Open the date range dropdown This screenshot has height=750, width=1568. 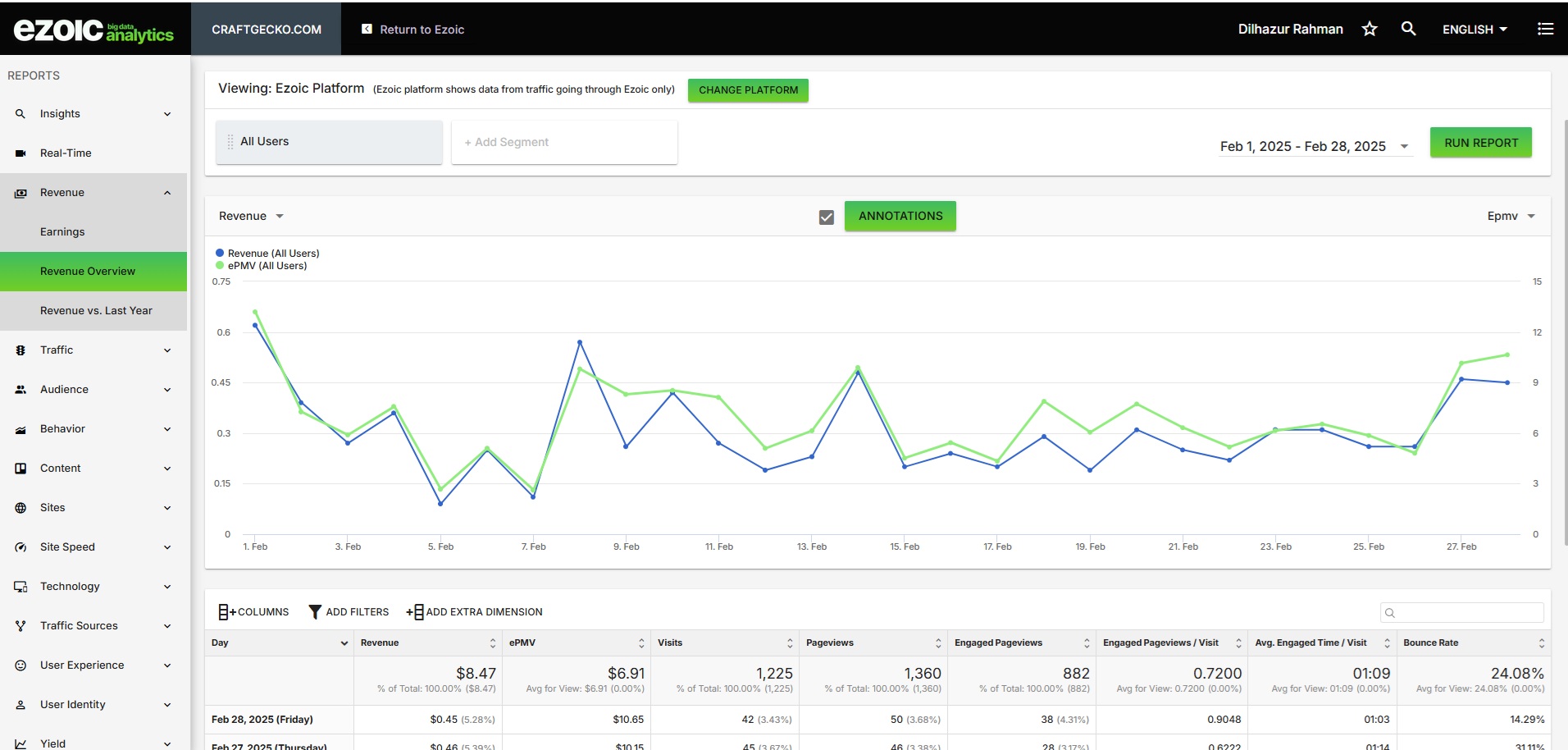[1315, 146]
